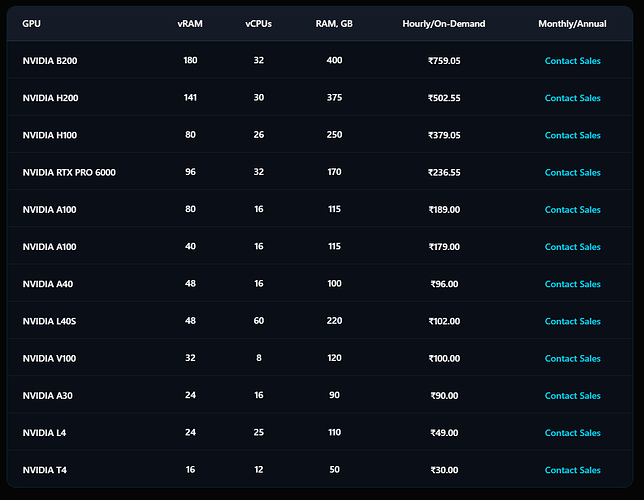
Task: Click the ₹30.00 hourly price
Action: pos(444,470)
